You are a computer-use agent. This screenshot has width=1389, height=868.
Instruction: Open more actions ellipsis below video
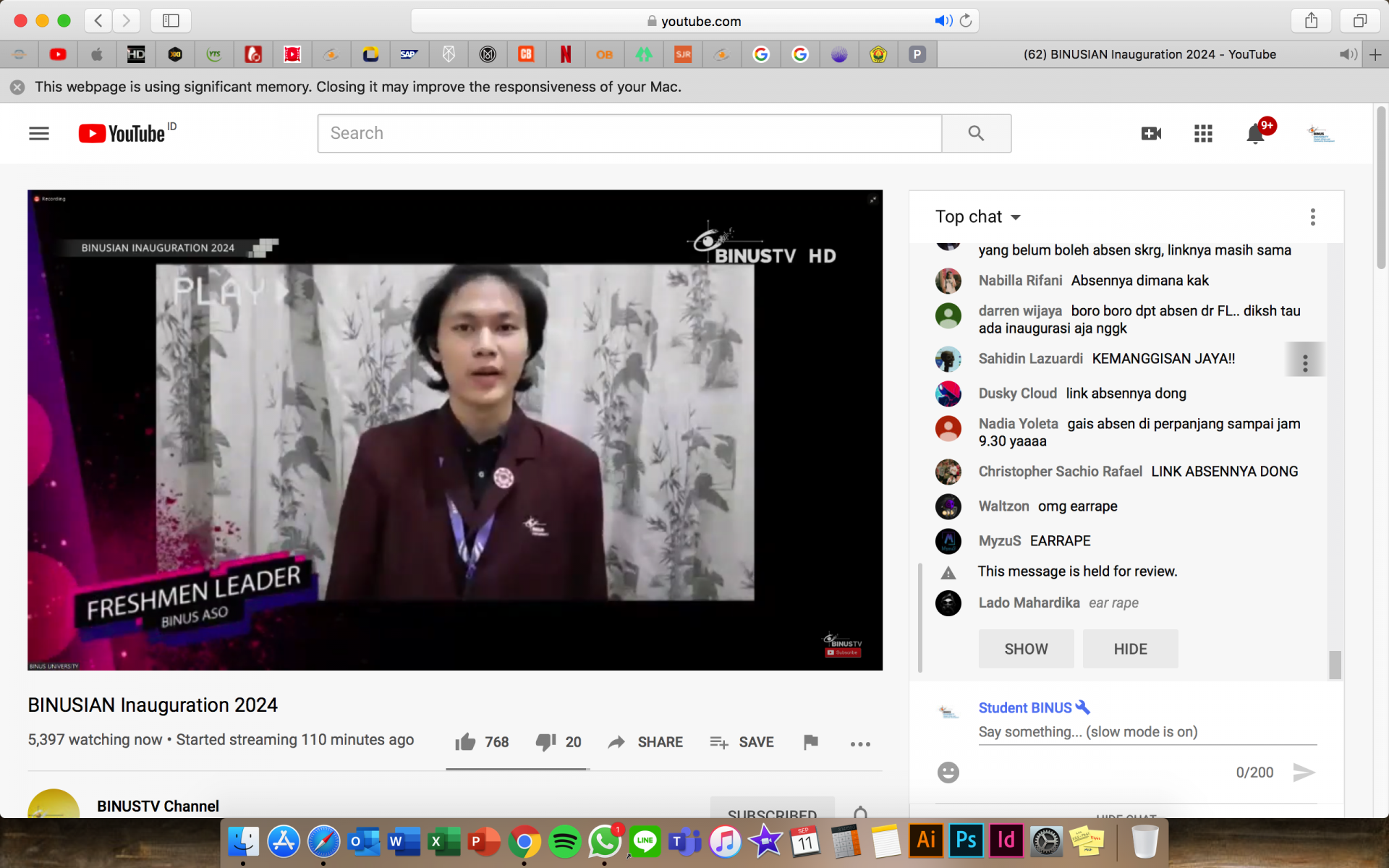860,744
